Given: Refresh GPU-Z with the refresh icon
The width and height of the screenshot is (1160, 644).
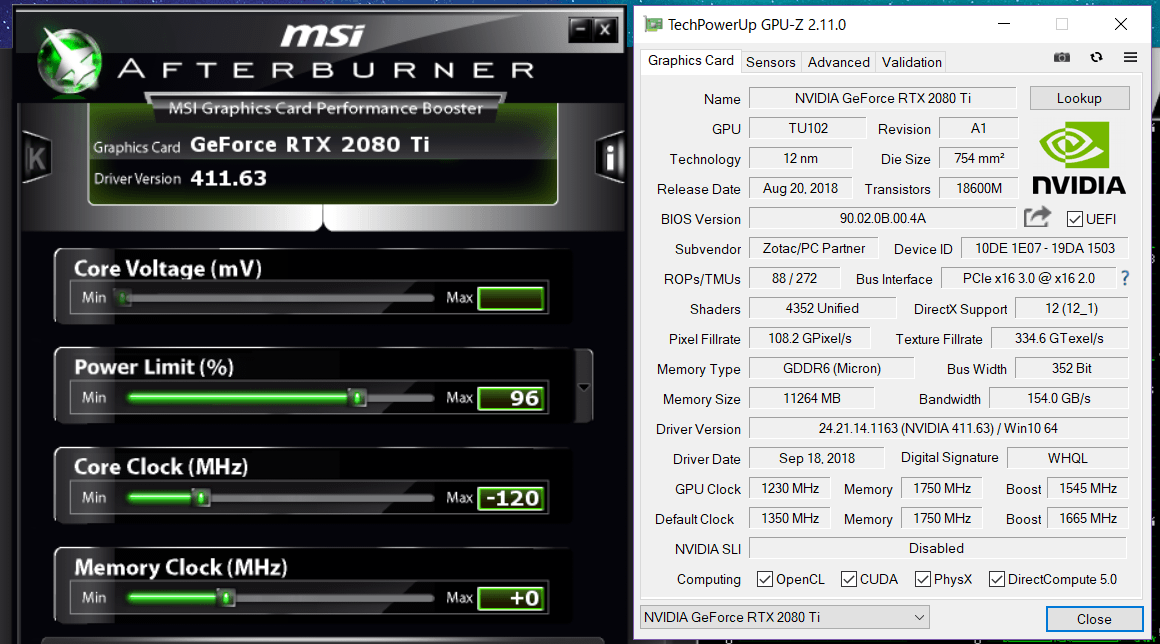Looking at the screenshot, I should (x=1096, y=57).
